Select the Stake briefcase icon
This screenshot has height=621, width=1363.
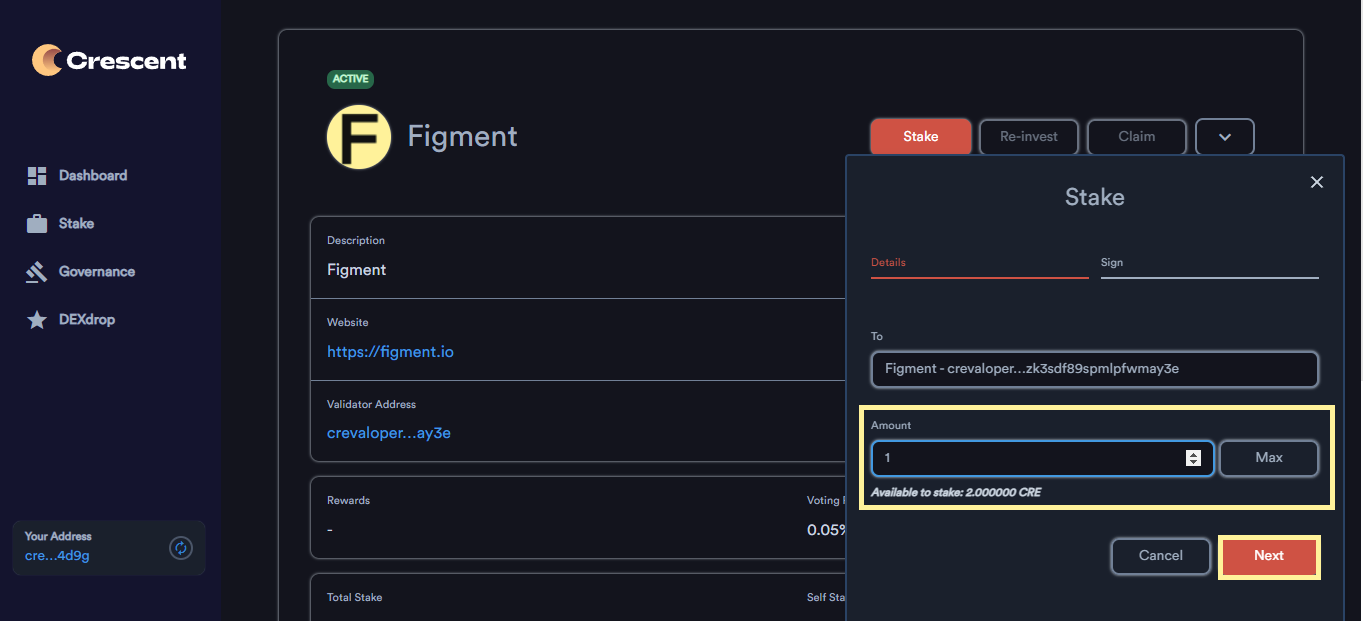(37, 224)
